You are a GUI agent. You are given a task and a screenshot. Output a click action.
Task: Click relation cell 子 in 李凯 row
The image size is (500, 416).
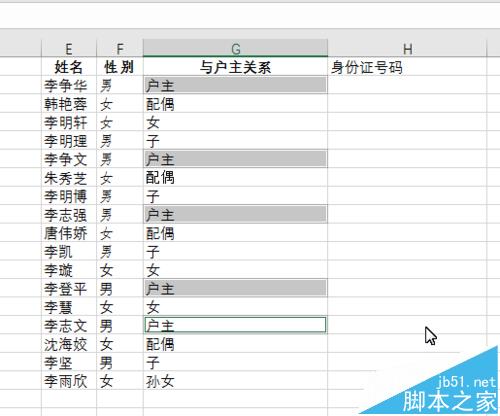tap(235, 251)
